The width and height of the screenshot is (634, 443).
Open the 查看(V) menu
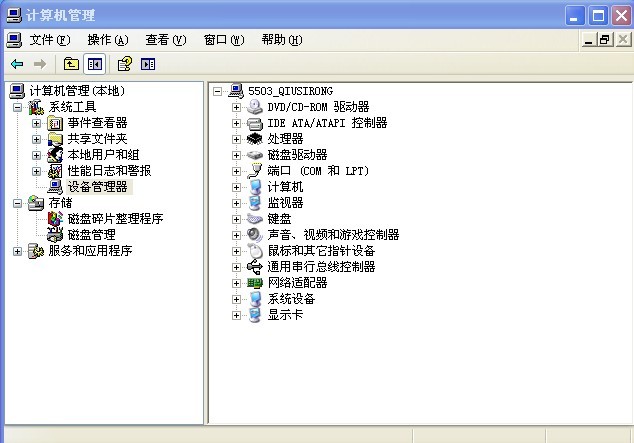click(166, 40)
